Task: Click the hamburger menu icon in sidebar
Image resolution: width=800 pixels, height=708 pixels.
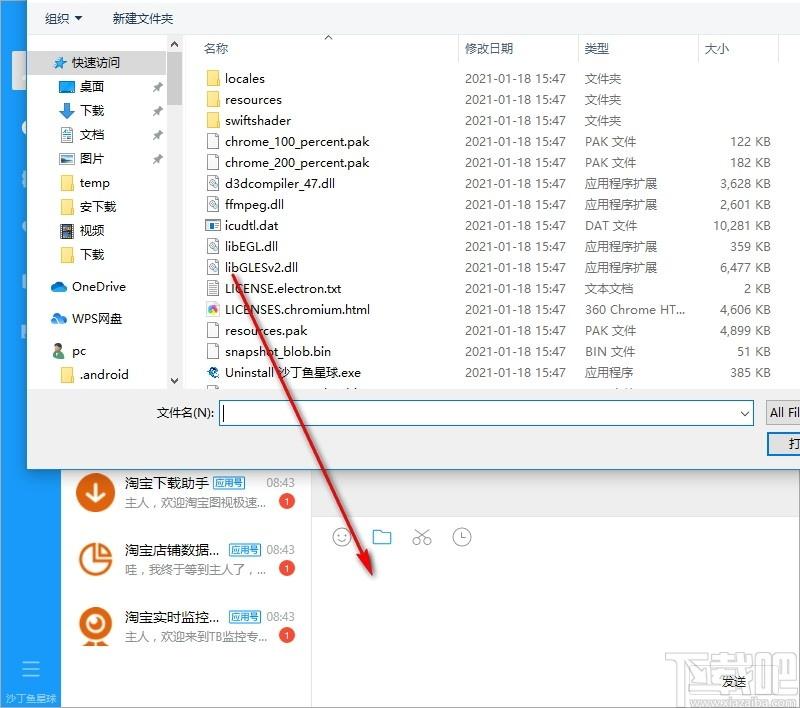Action: click(x=31, y=668)
